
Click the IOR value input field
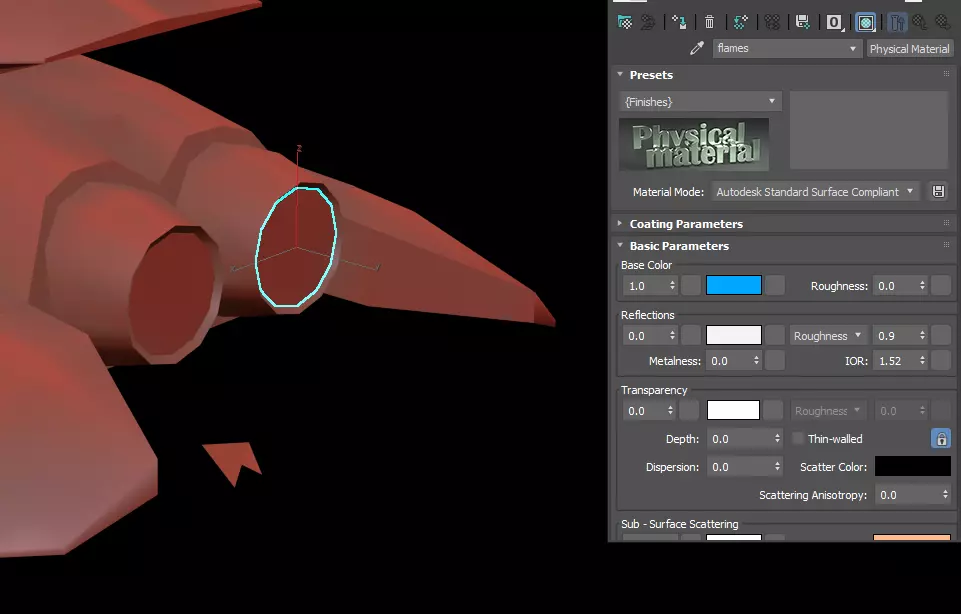pos(894,361)
